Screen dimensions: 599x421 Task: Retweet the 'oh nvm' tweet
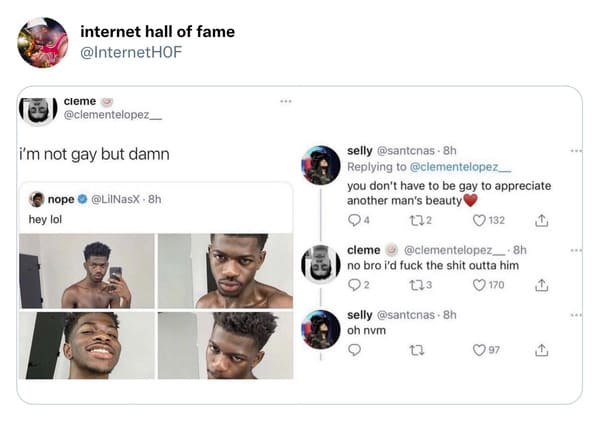point(416,350)
